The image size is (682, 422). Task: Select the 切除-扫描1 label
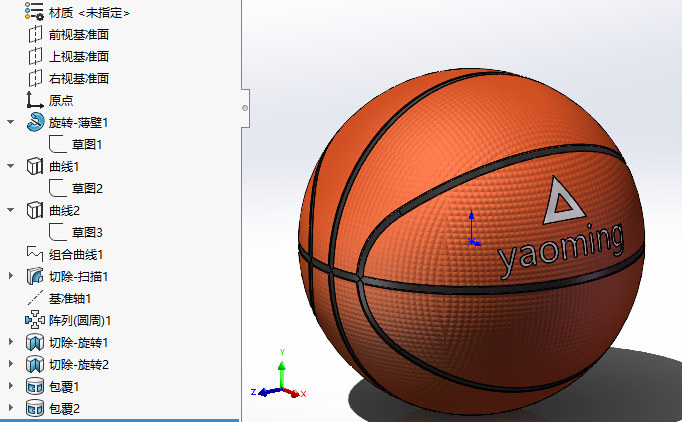click(78, 277)
